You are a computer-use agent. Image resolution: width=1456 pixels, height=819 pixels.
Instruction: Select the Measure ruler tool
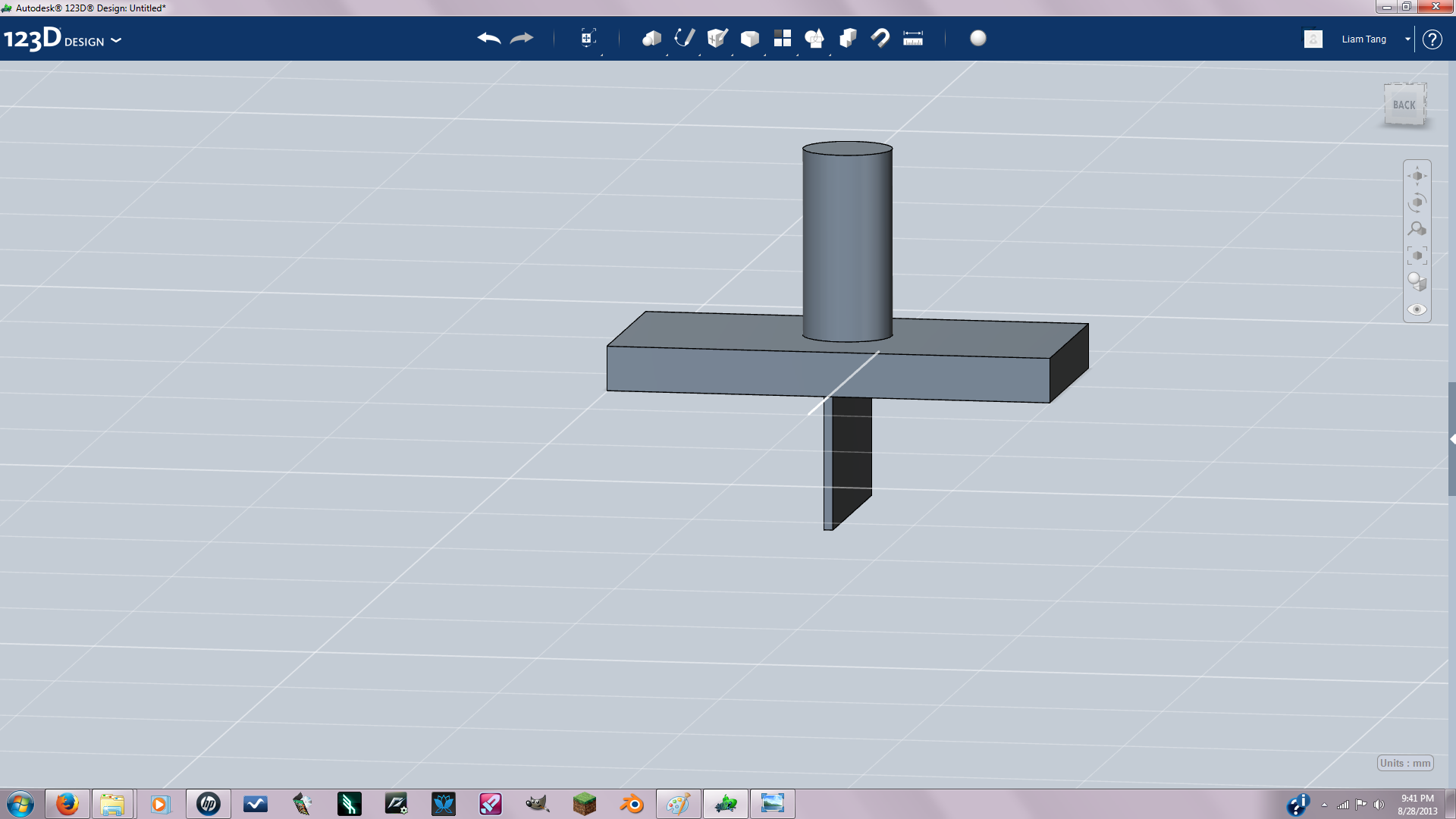point(913,38)
